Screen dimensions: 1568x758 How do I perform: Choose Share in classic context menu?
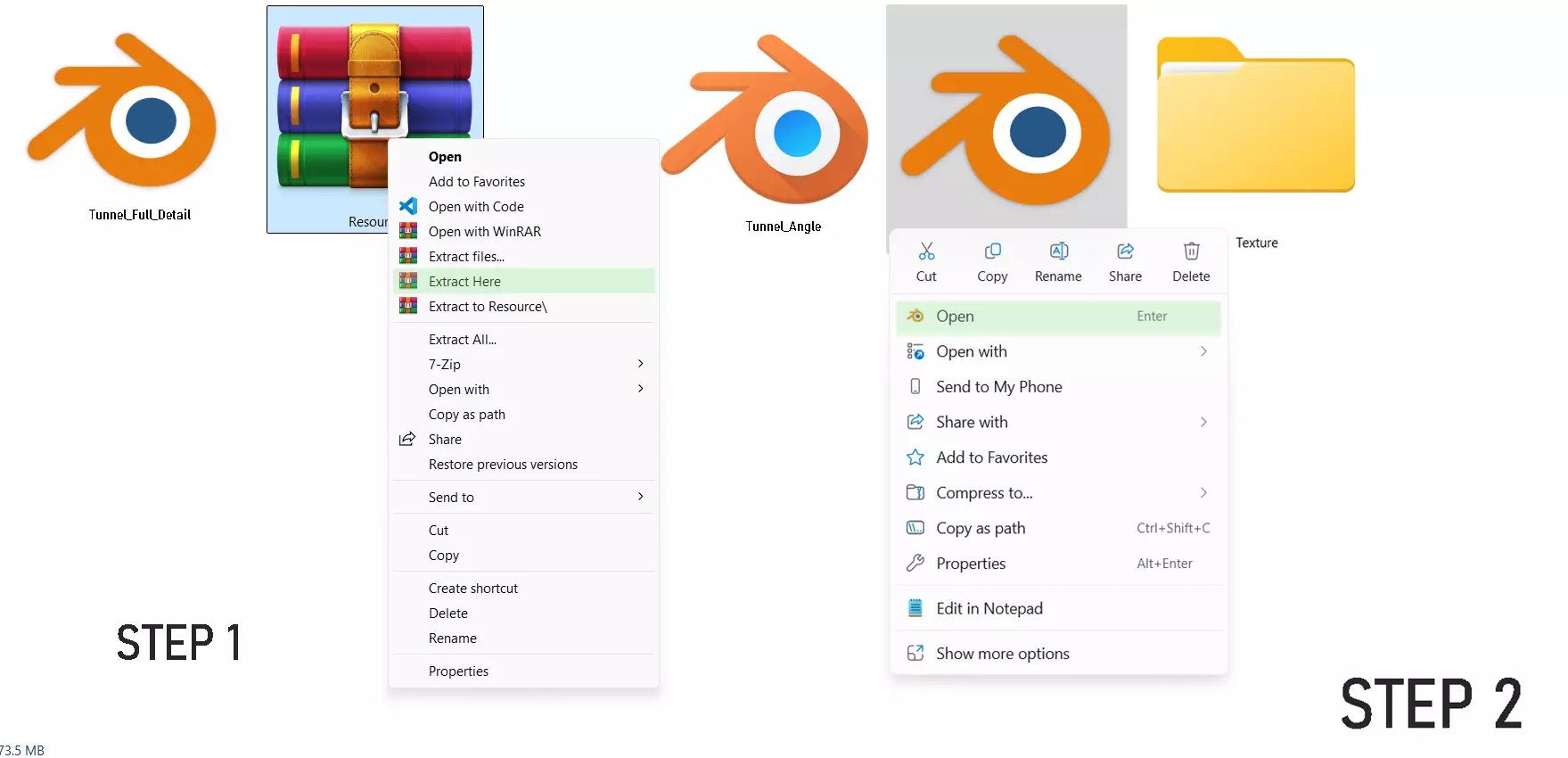click(x=523, y=439)
